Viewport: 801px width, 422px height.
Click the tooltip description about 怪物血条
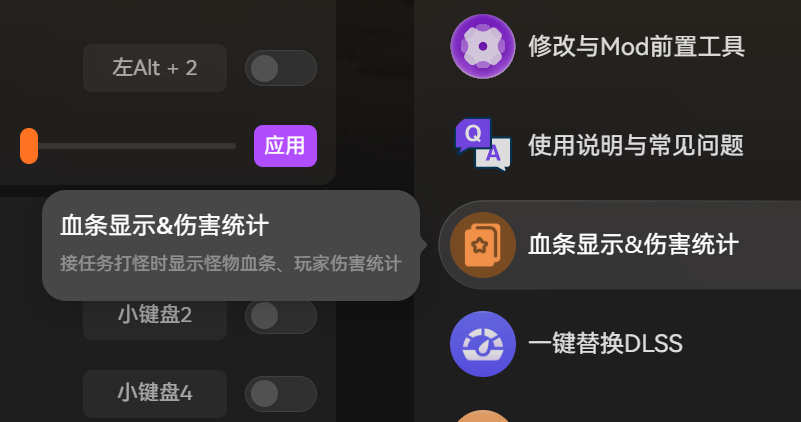230,264
